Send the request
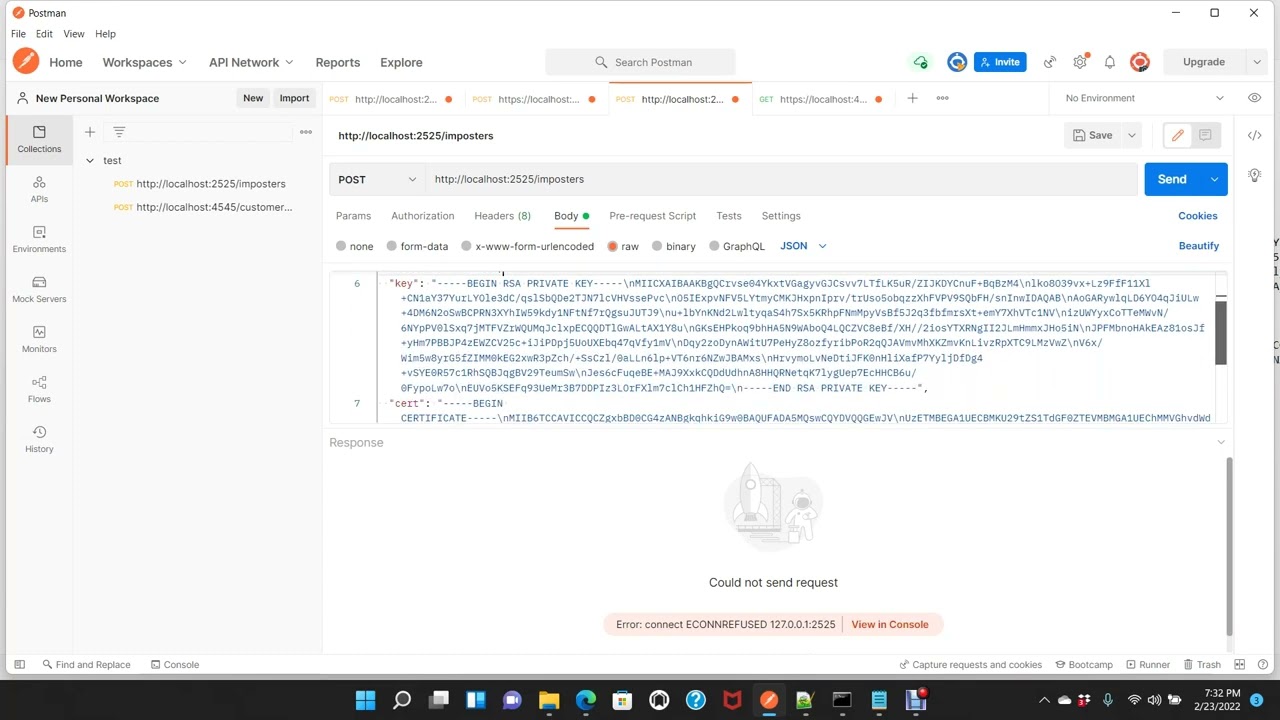Screen dimensions: 1280x720 (x=1172, y=179)
